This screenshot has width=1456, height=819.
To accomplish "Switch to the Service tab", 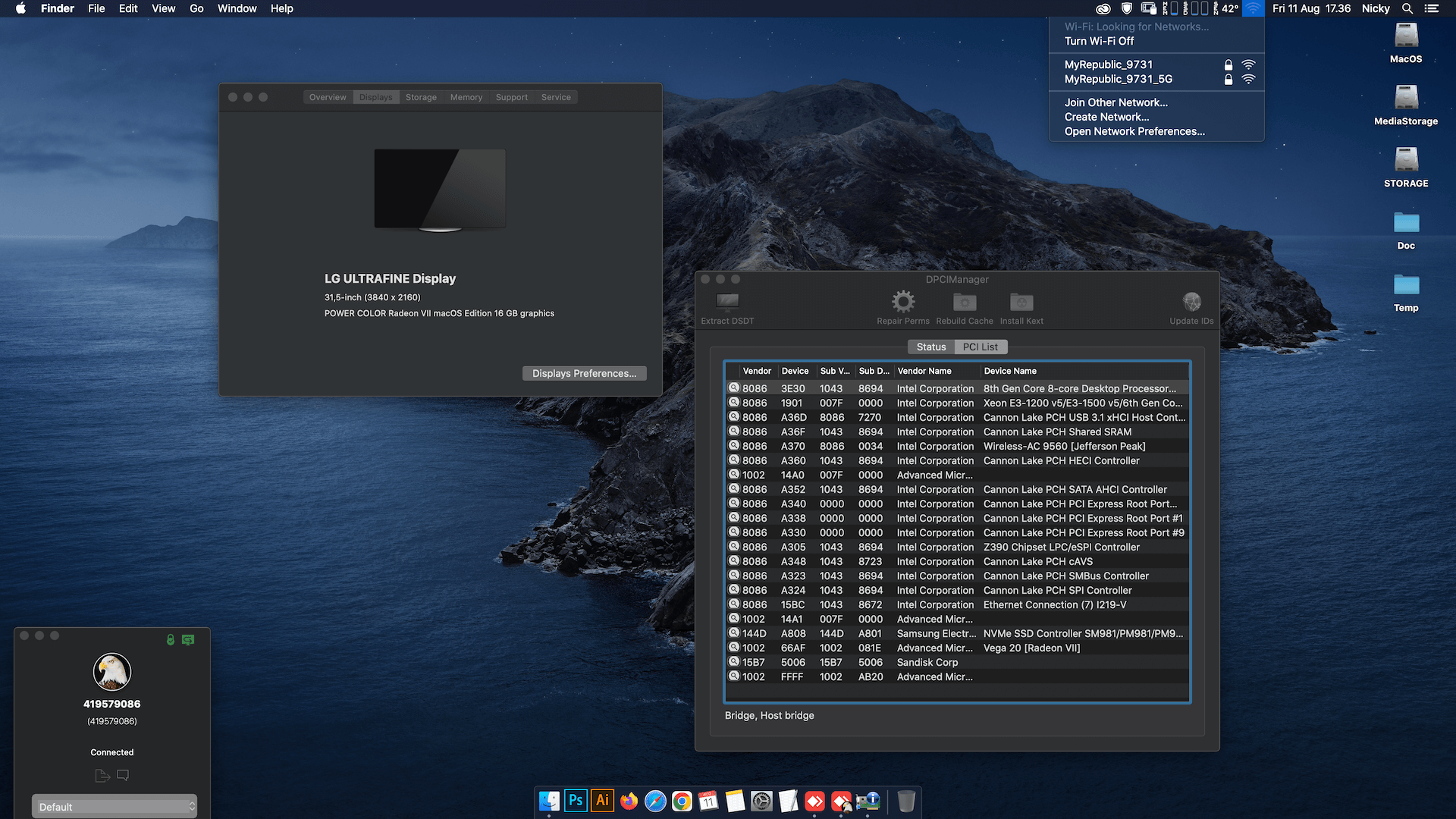I will click(x=556, y=97).
